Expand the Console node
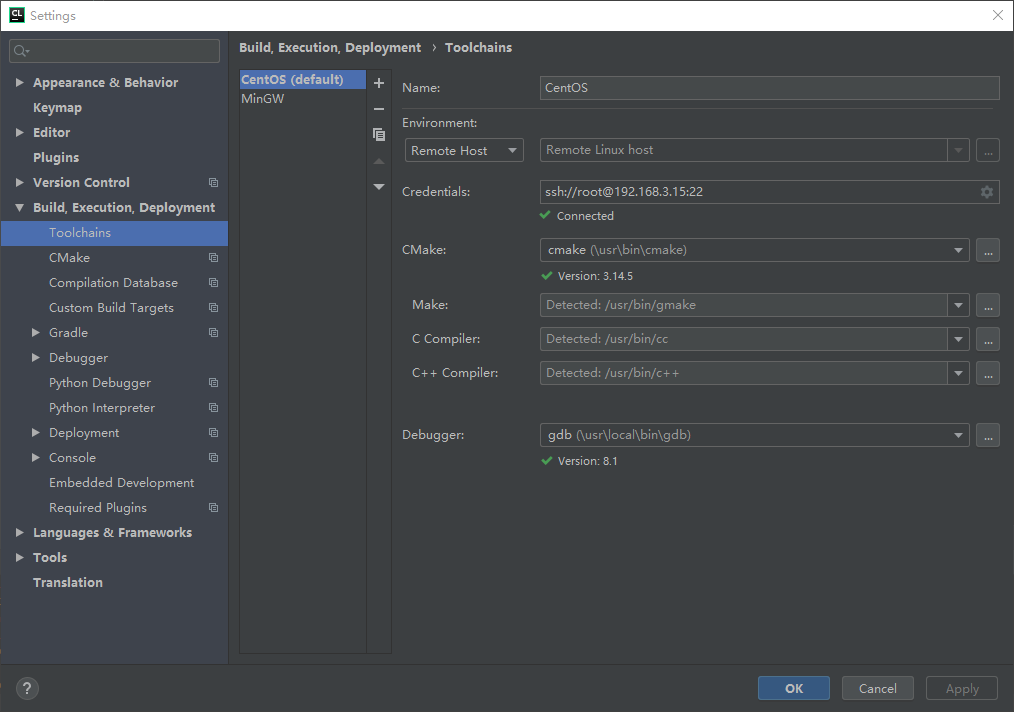 [36, 458]
